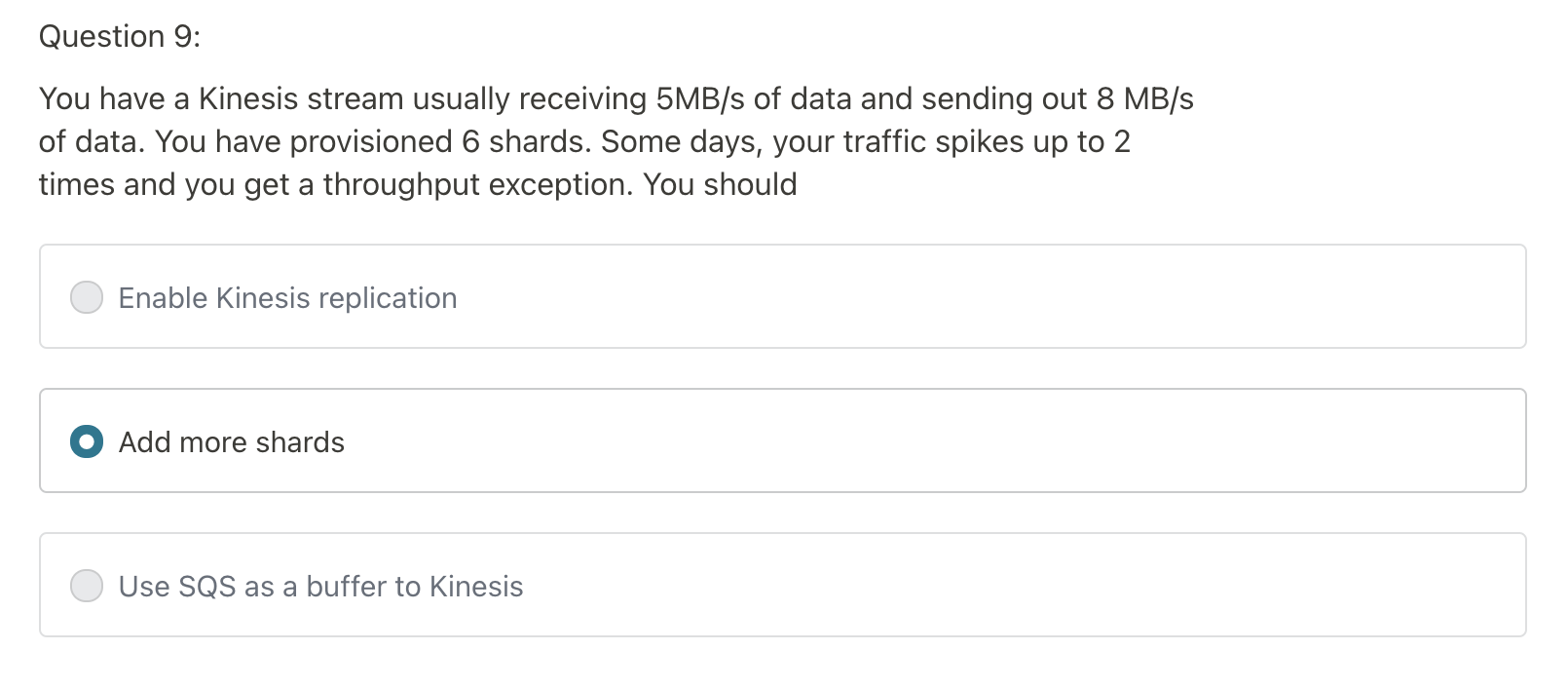The width and height of the screenshot is (1568, 688).
Task: Select the Add more shards radio button
Action: click(87, 441)
